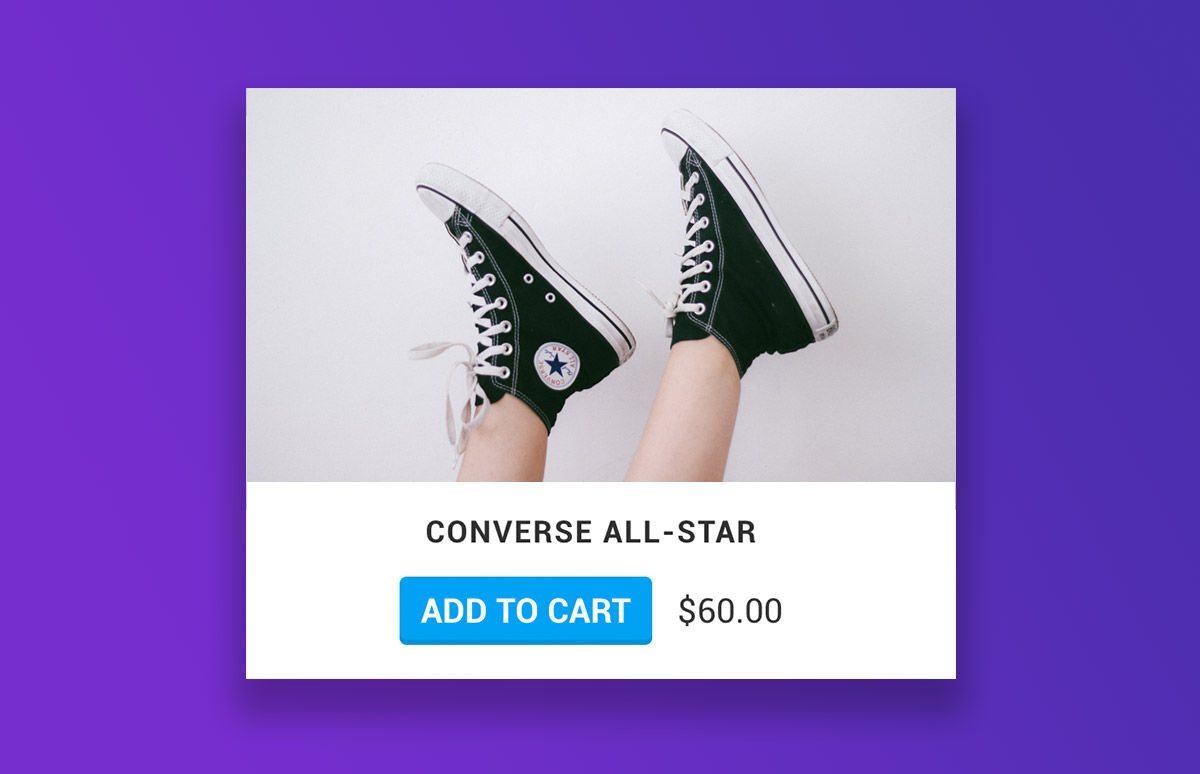
Task: Open the sneaker product photo
Action: pos(601,285)
